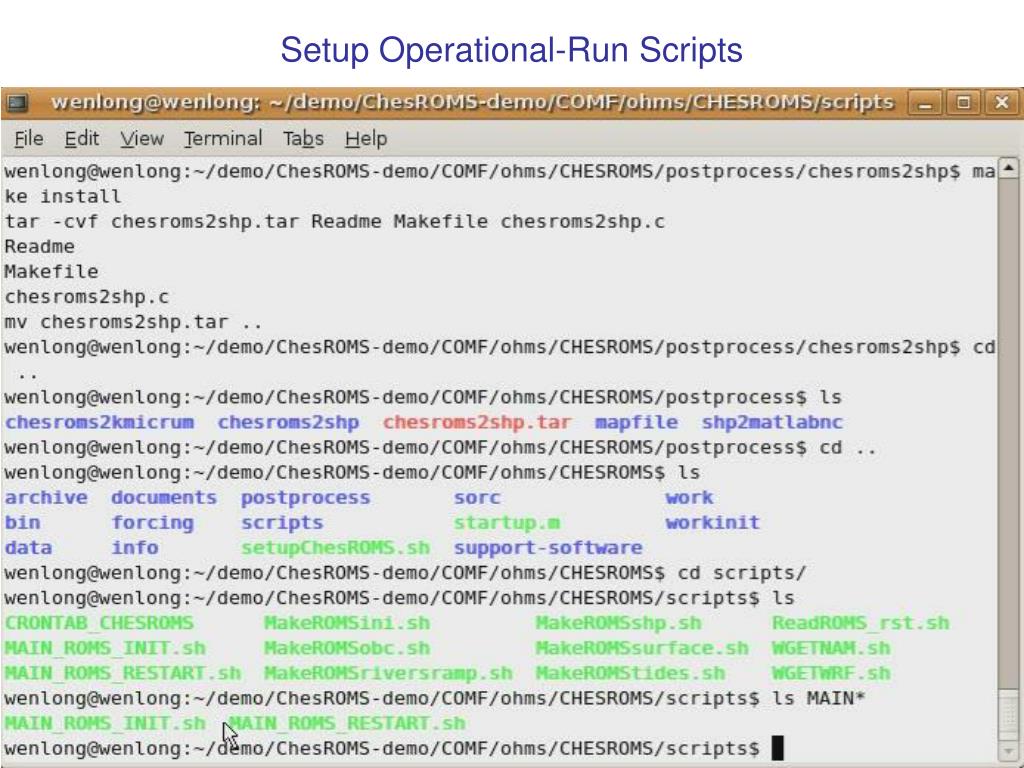Close the terminal window
This screenshot has height=768, width=1024.
[1001, 103]
